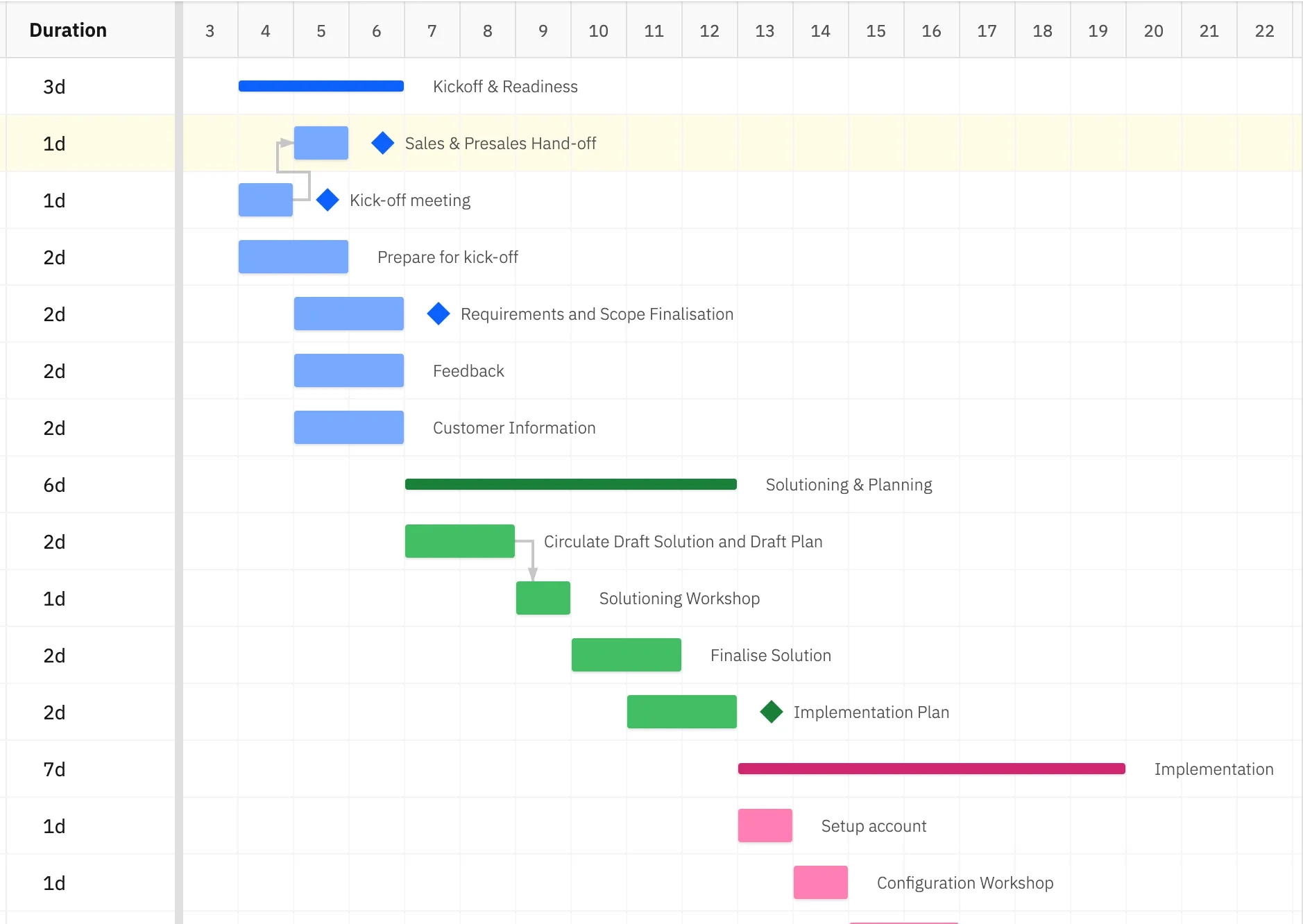Image resolution: width=1303 pixels, height=924 pixels.
Task: Select the Customer Information task bar
Action: pyautogui.click(x=348, y=427)
